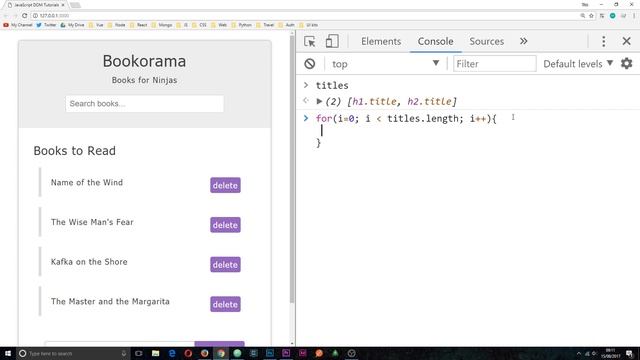Click the Bookorama heading
Image resolution: width=640 pixels, height=360 pixels.
[144, 61]
